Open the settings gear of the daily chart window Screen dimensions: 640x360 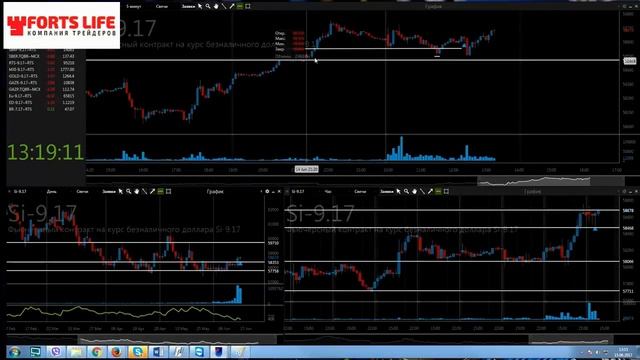click(267, 191)
